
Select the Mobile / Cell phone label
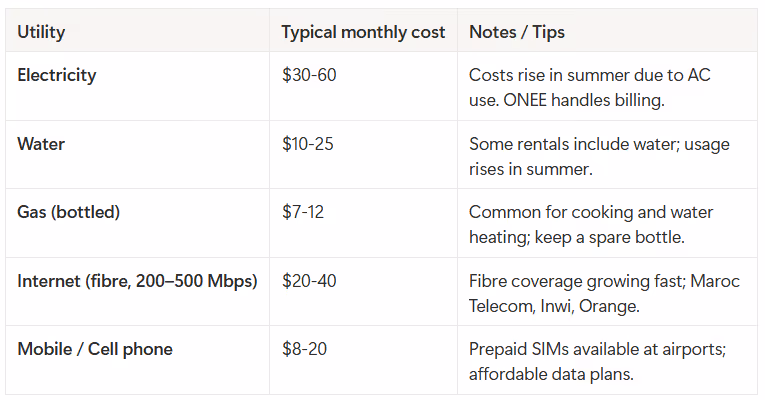click(x=95, y=349)
